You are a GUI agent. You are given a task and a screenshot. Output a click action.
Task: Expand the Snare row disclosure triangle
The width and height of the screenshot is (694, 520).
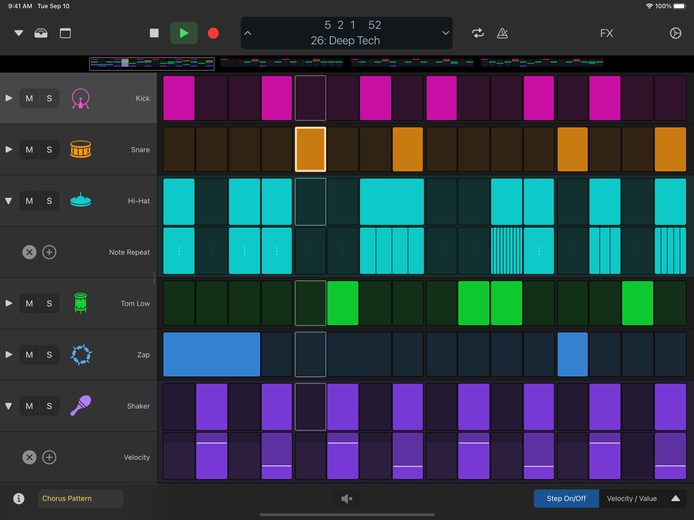(x=8, y=150)
